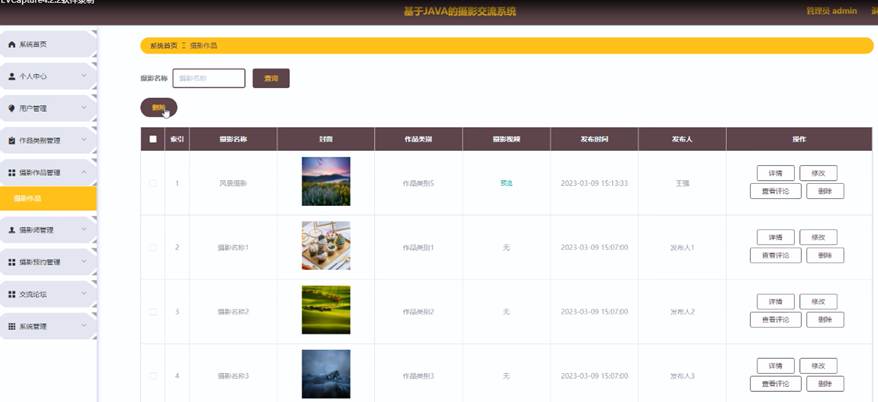Click the grid icon beside 系统管理

[12, 326]
